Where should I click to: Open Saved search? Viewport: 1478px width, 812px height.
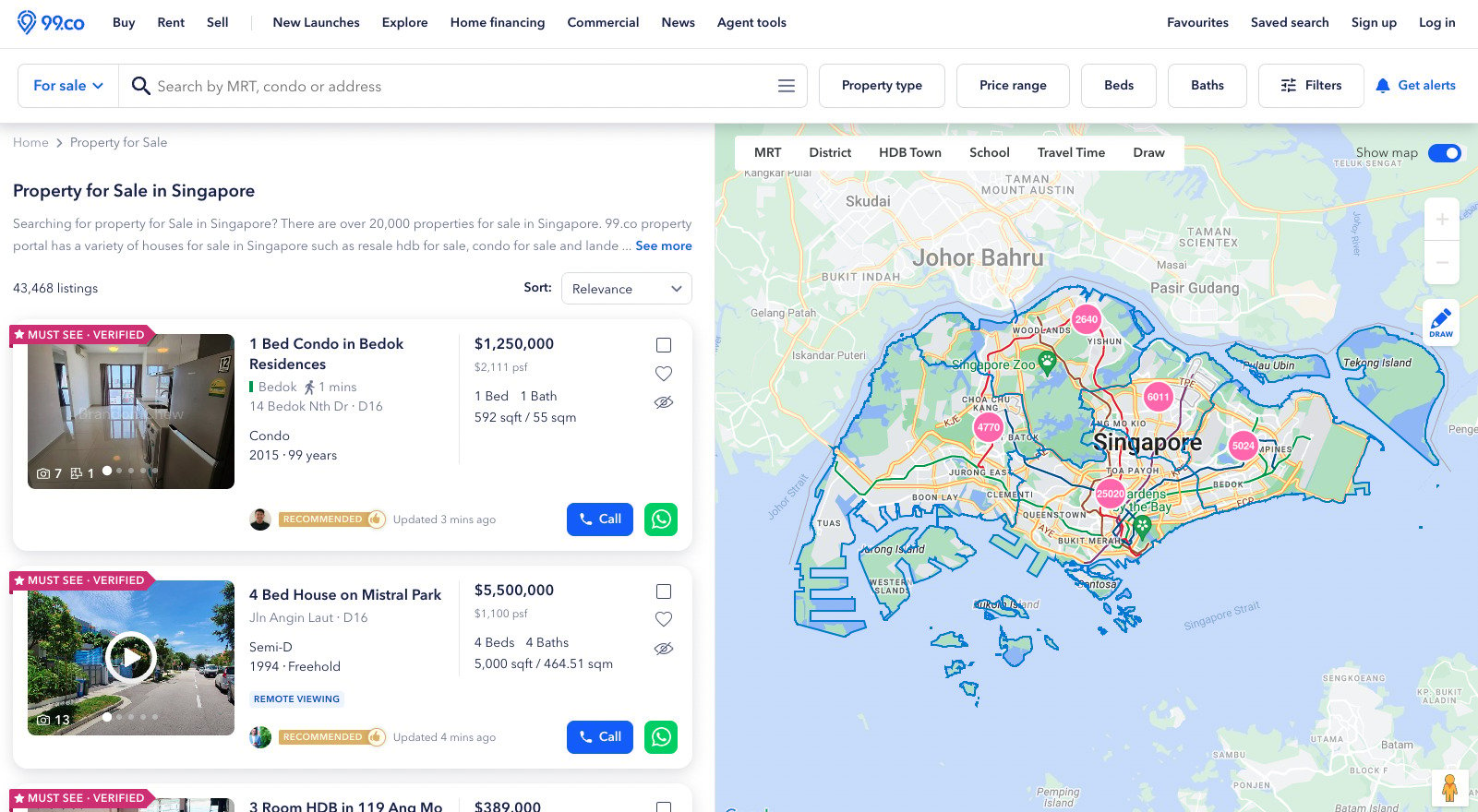click(x=1290, y=22)
